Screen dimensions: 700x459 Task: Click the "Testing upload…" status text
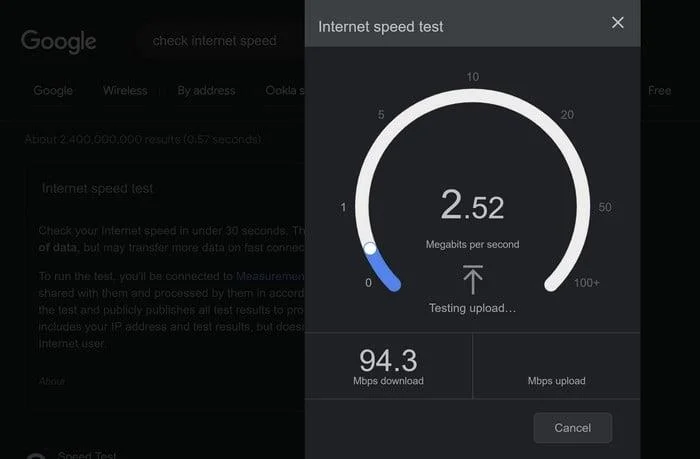(x=472, y=308)
